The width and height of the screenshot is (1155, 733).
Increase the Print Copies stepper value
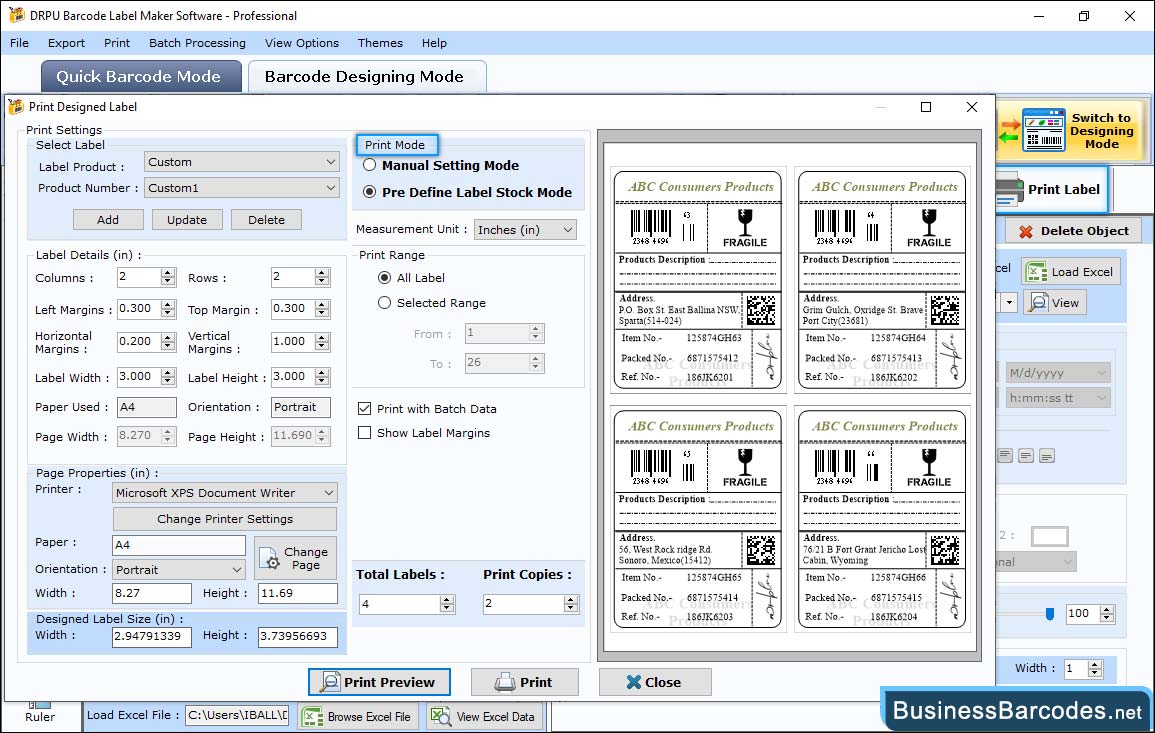click(571, 600)
